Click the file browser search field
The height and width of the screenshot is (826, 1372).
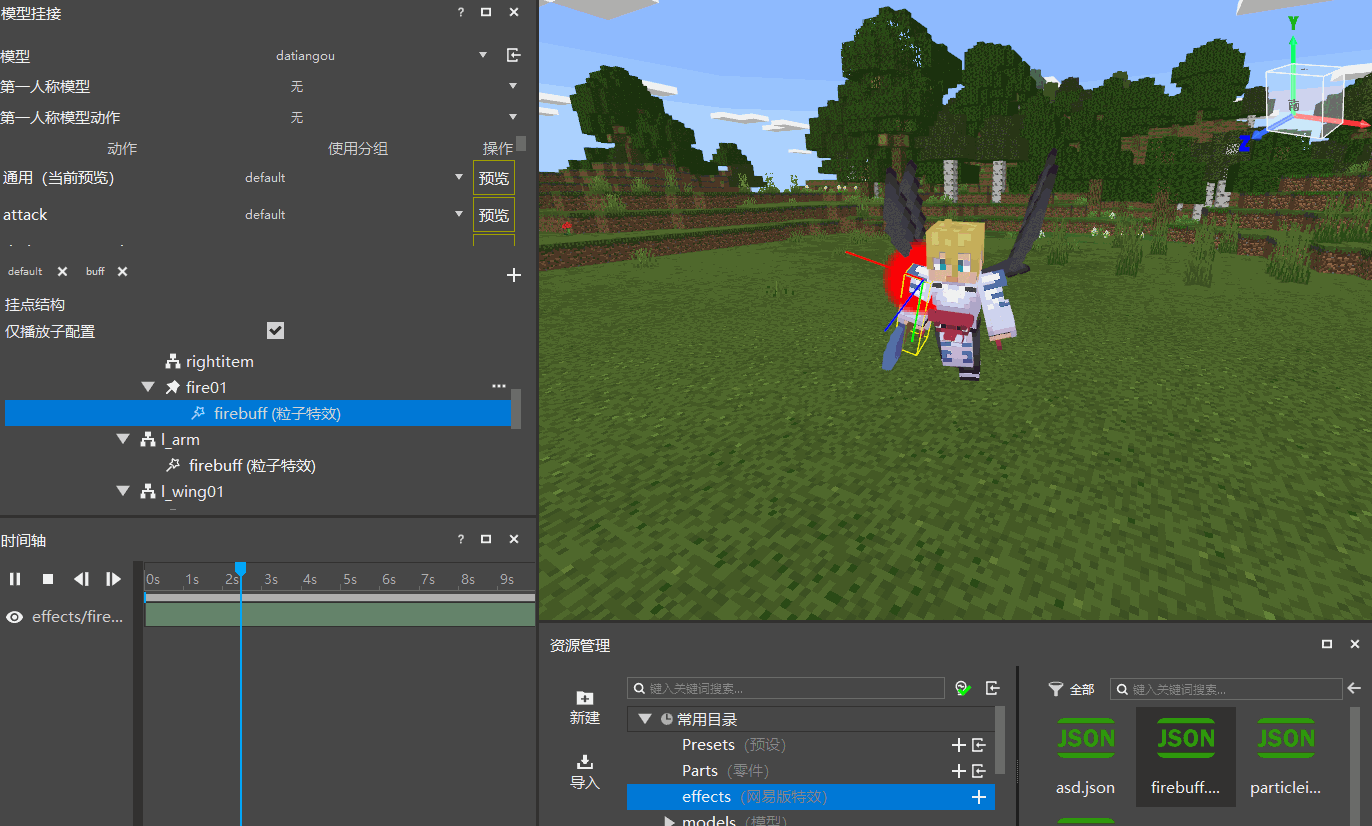tap(1226, 689)
